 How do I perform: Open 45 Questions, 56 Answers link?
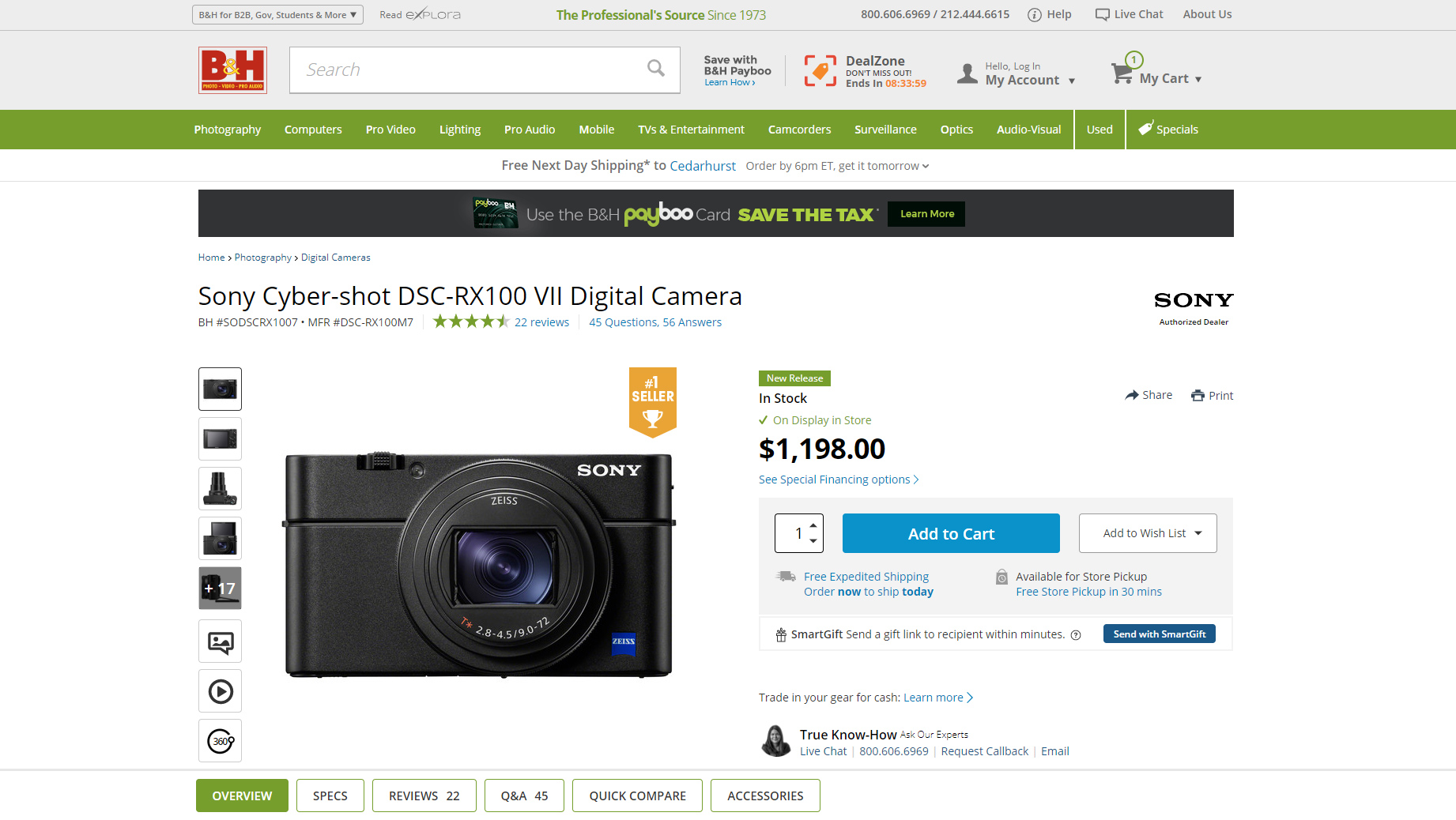pos(655,322)
